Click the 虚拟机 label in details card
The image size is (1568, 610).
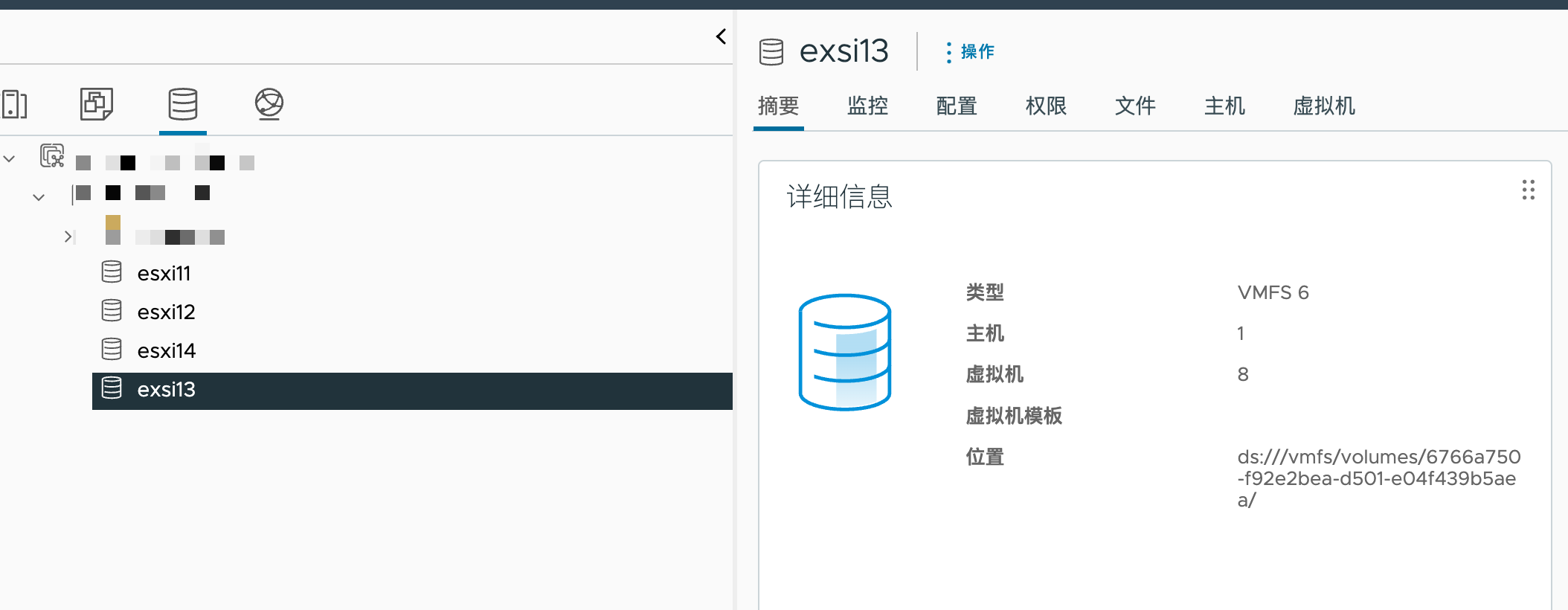pyautogui.click(x=995, y=374)
